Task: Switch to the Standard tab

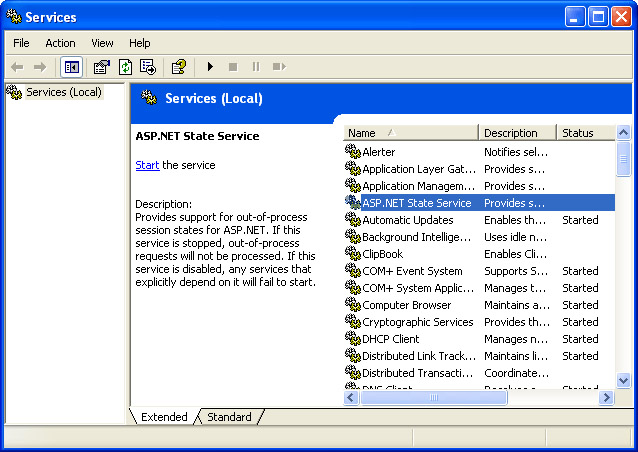Action: click(229, 417)
